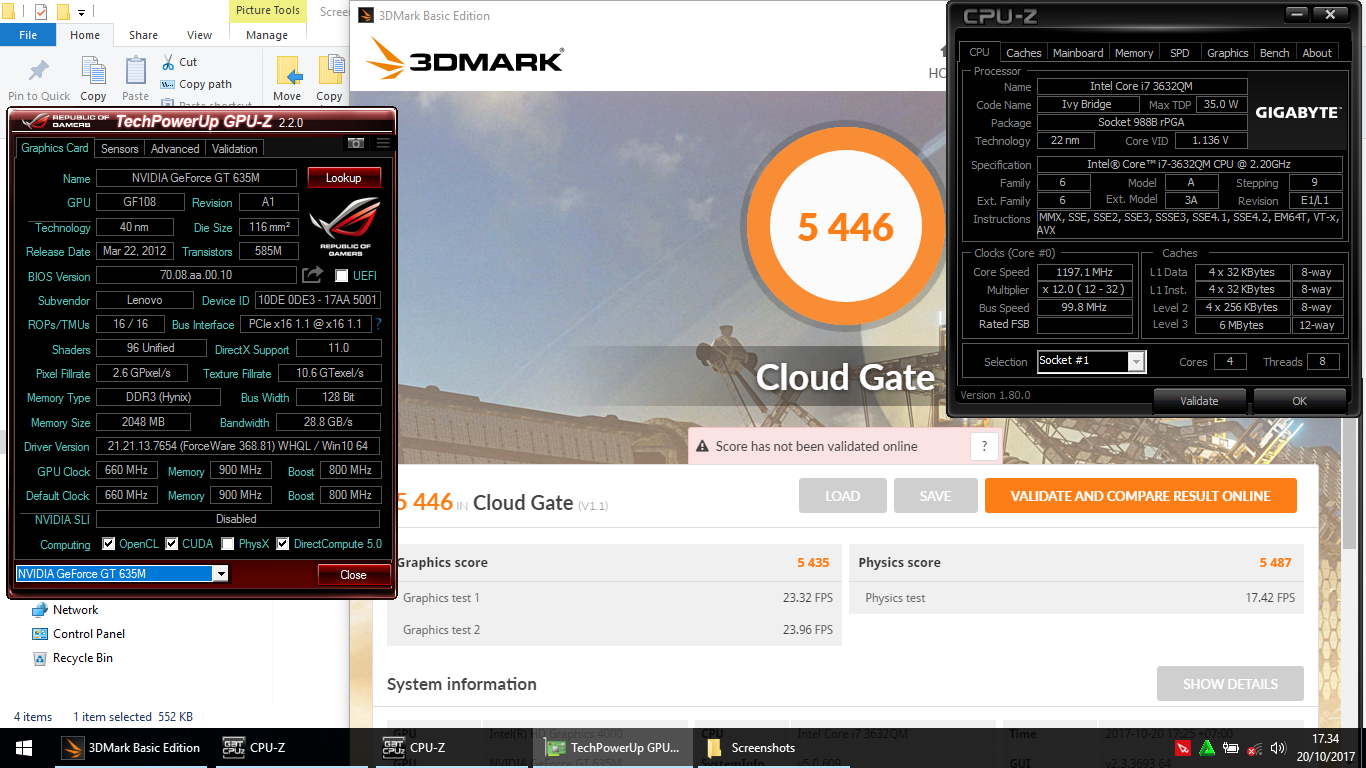
Task: Open Explorer File menu
Action: [x=28, y=35]
